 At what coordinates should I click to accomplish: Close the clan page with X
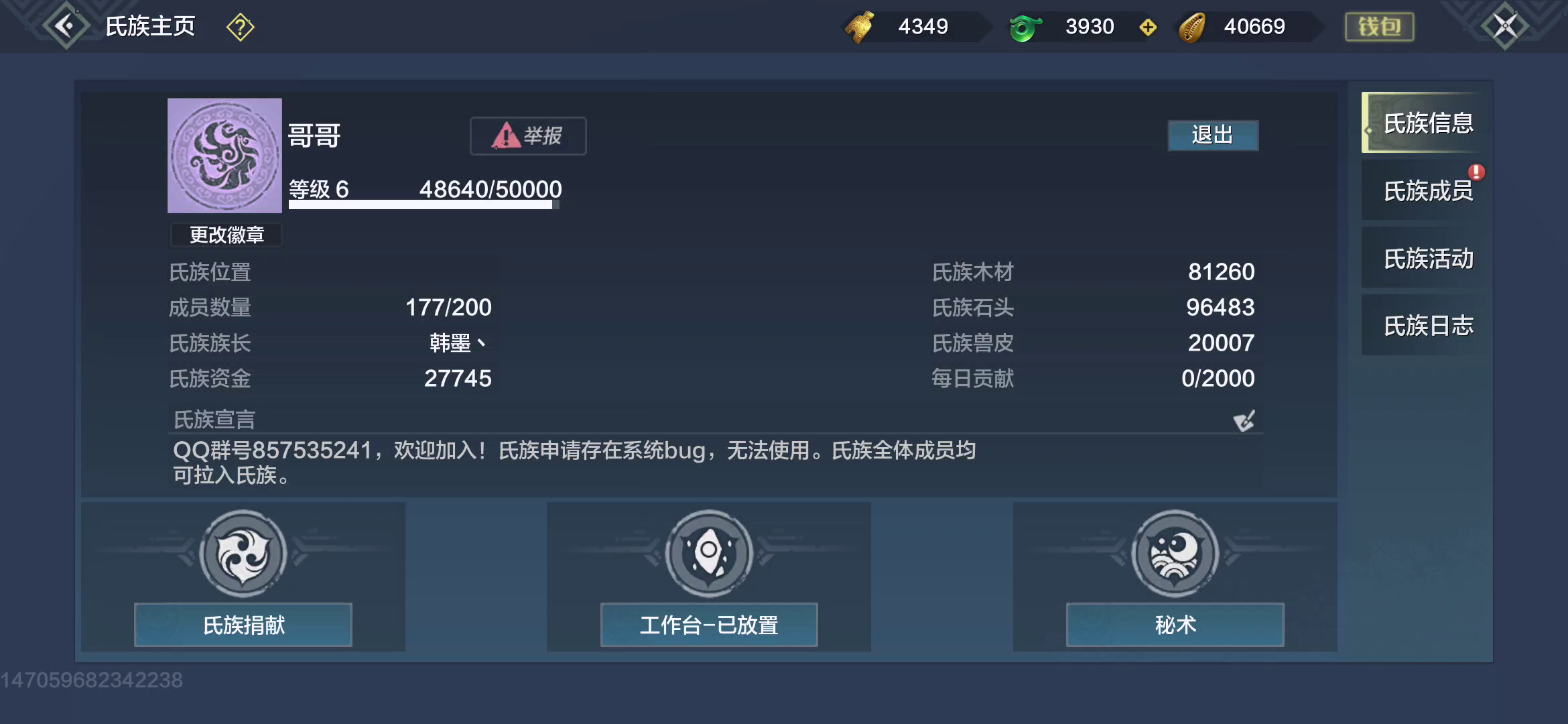click(x=1505, y=27)
